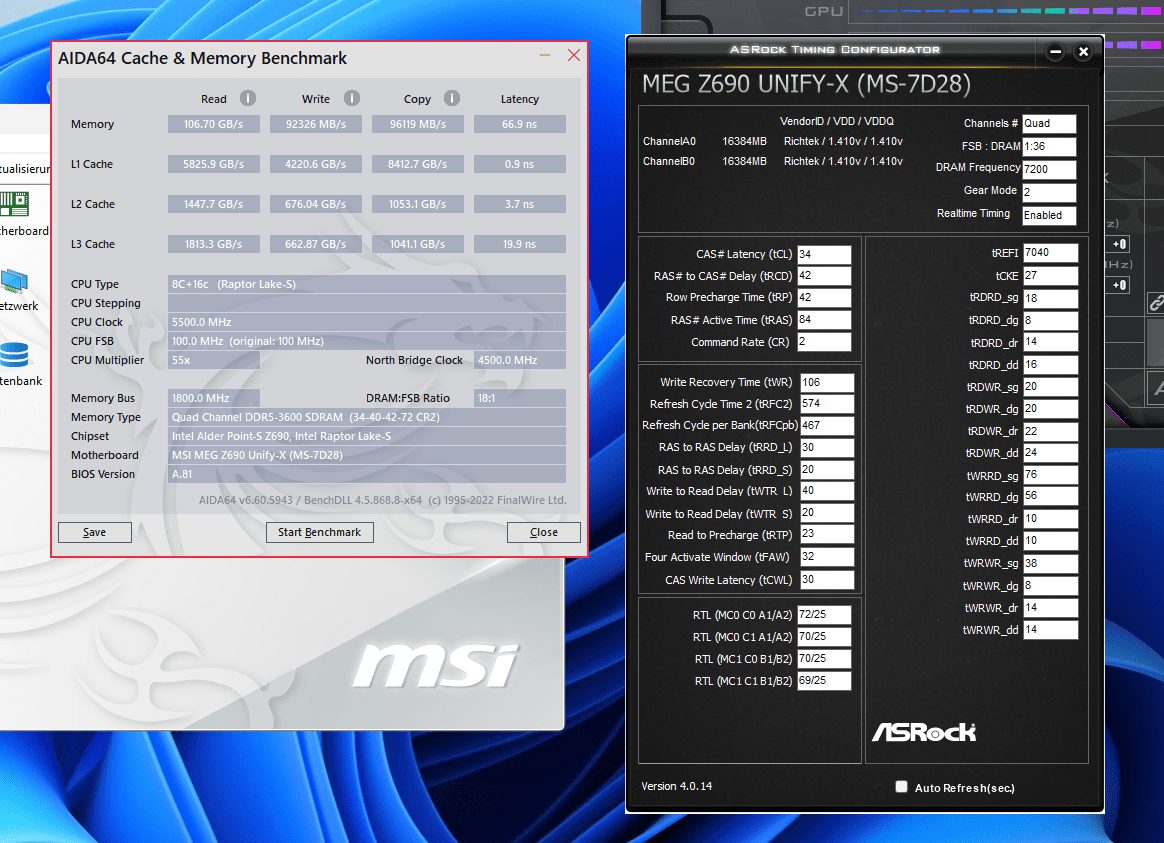Click the DRAM:FSB Ratio value 18:1
Image resolution: width=1164 pixels, height=843 pixels.
coord(520,398)
